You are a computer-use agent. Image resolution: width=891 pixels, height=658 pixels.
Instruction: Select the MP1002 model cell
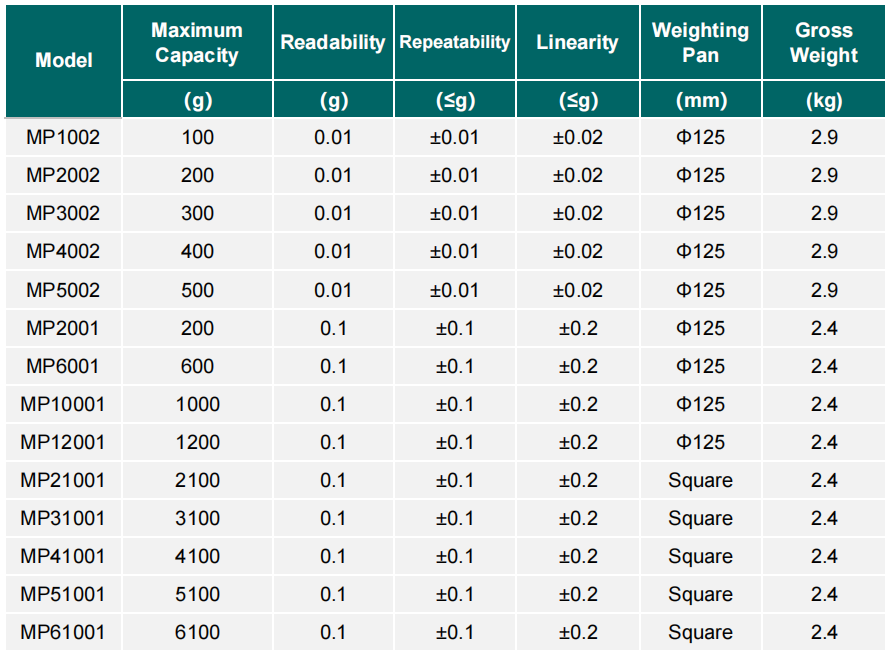point(63,137)
